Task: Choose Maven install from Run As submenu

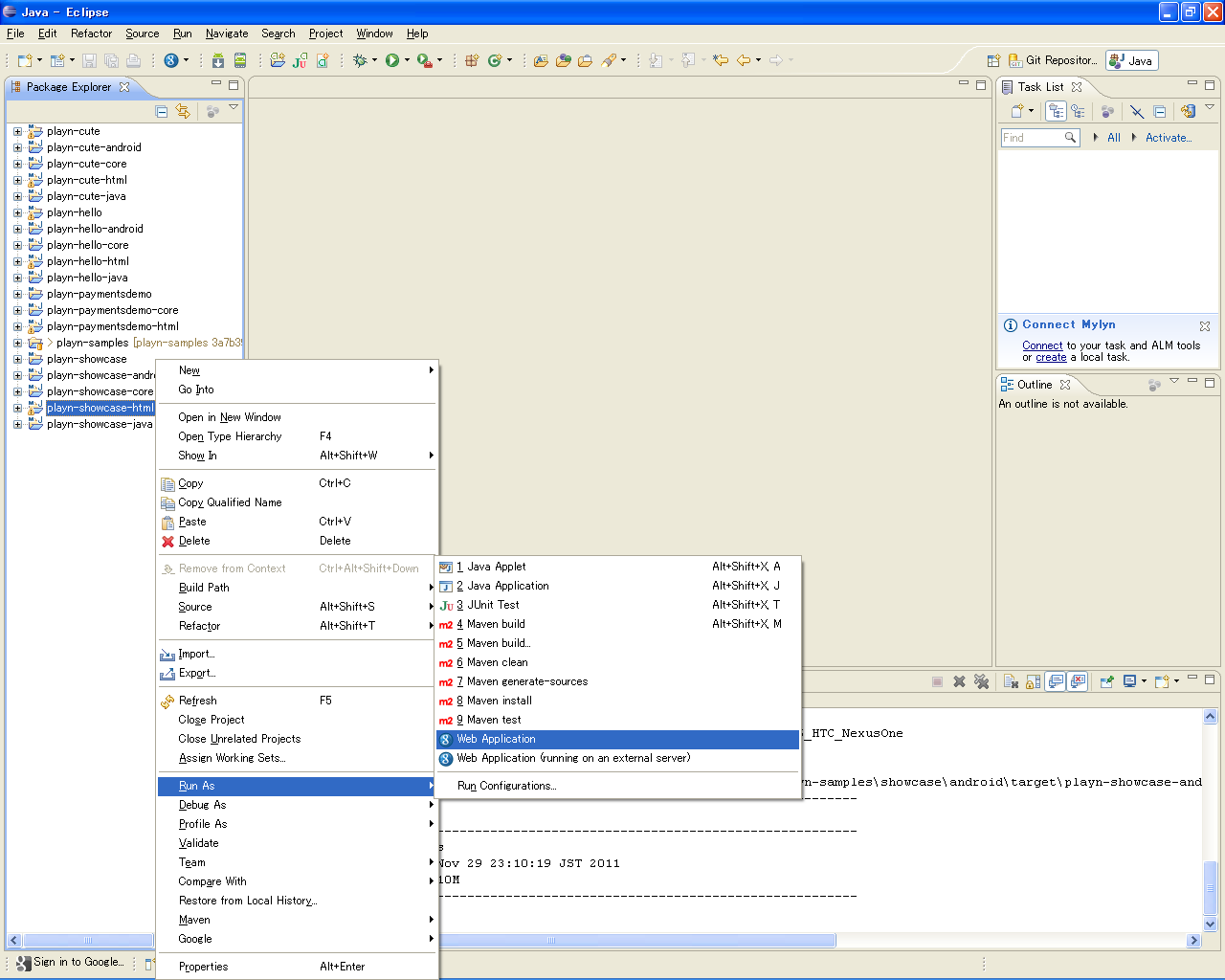Action: [x=618, y=701]
